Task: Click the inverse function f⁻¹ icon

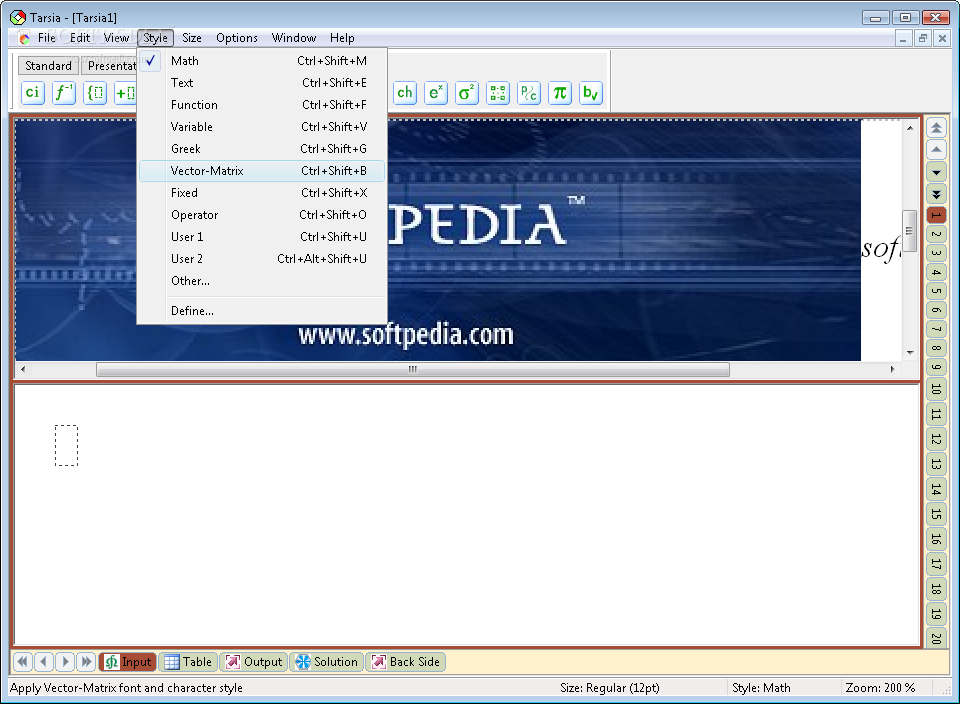Action: 64,93
